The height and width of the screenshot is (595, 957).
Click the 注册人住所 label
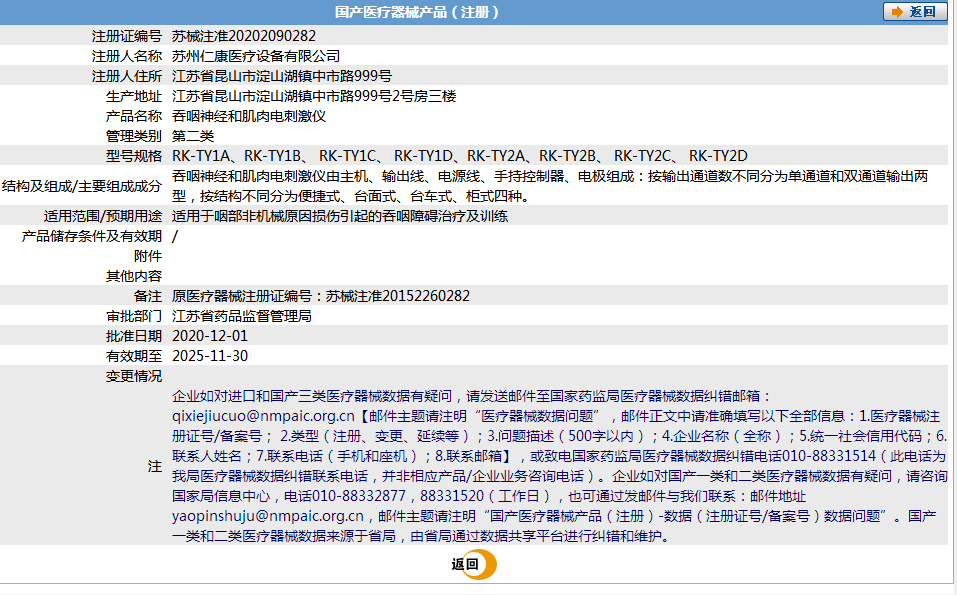(127, 76)
